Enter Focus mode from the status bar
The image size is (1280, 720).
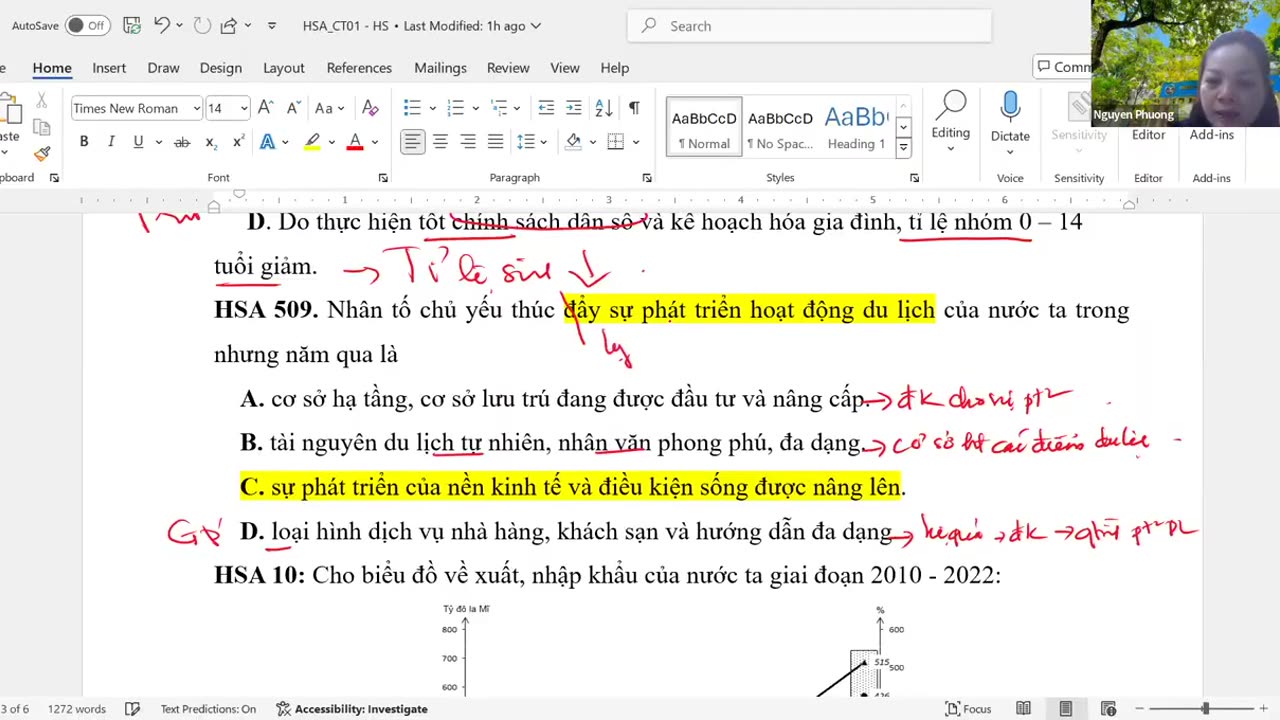968,709
